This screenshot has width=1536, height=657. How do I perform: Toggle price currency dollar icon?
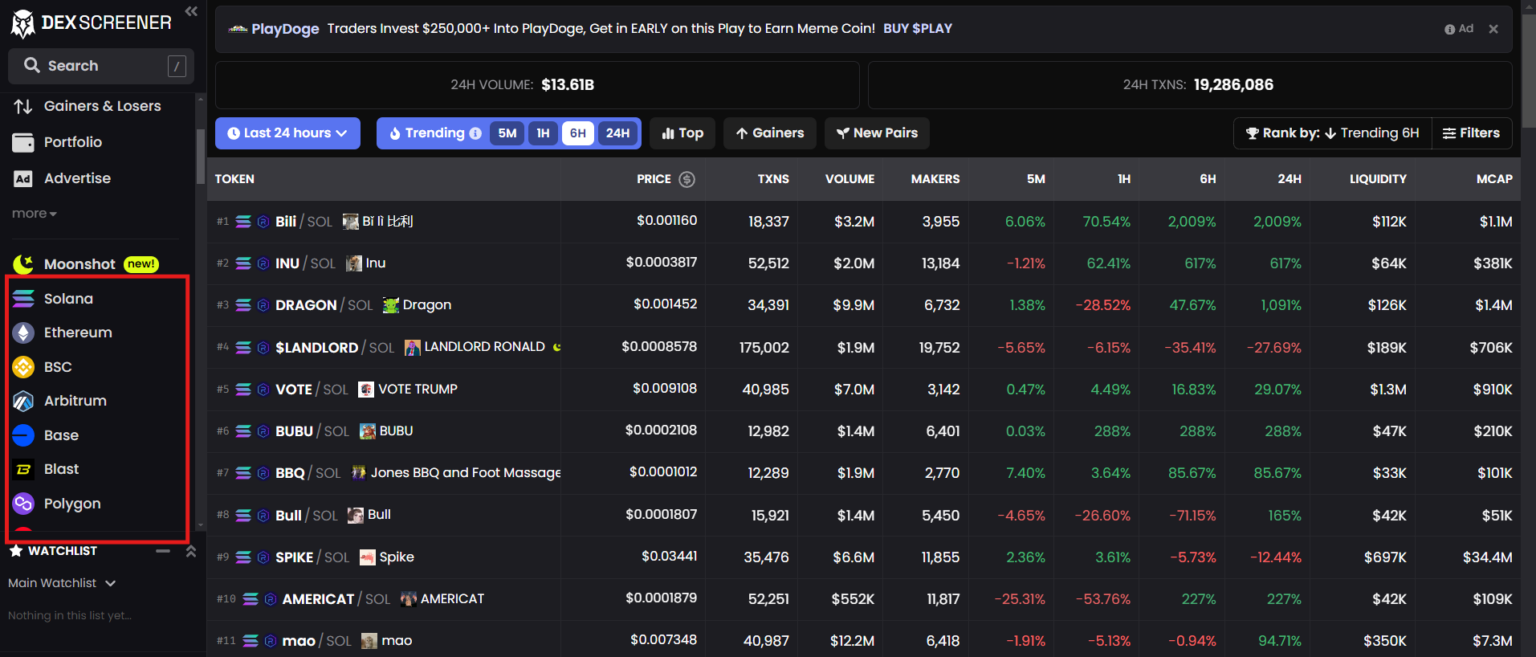click(x=686, y=179)
